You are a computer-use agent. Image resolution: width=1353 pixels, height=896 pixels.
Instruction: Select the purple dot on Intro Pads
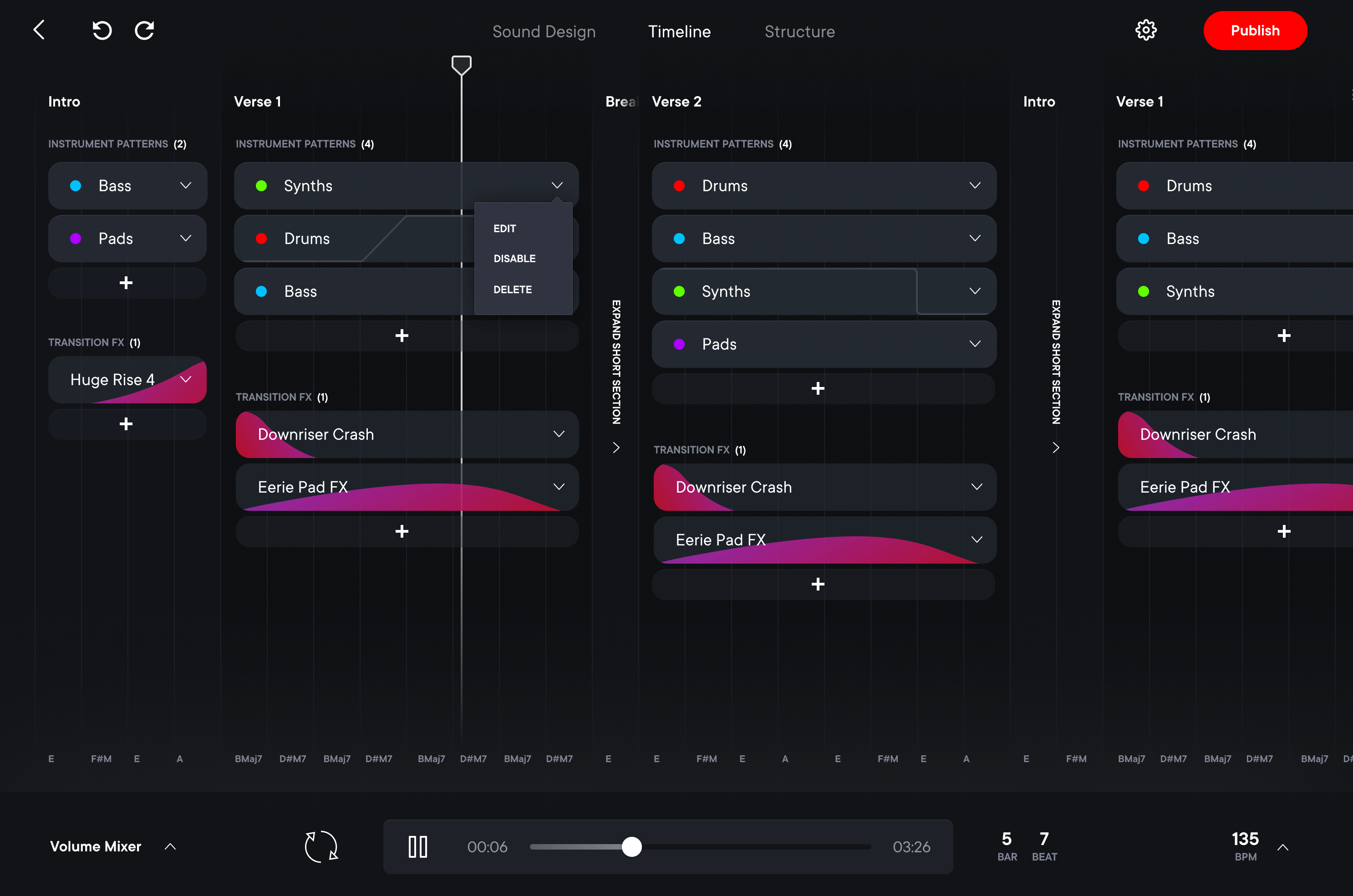[76, 238]
